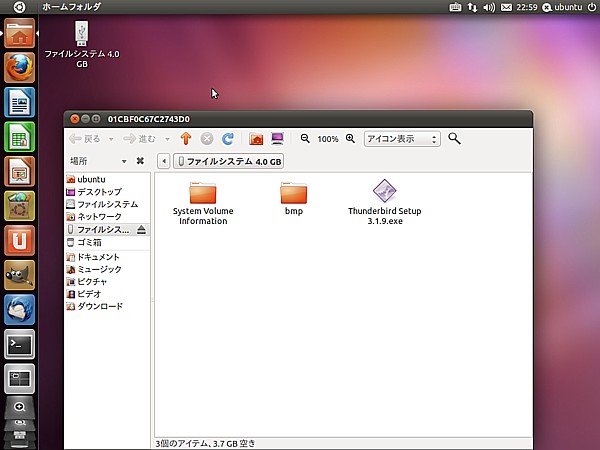
Task: Open ドキュメント bookmark in the sidebar
Action: pyautogui.click(x=107, y=257)
